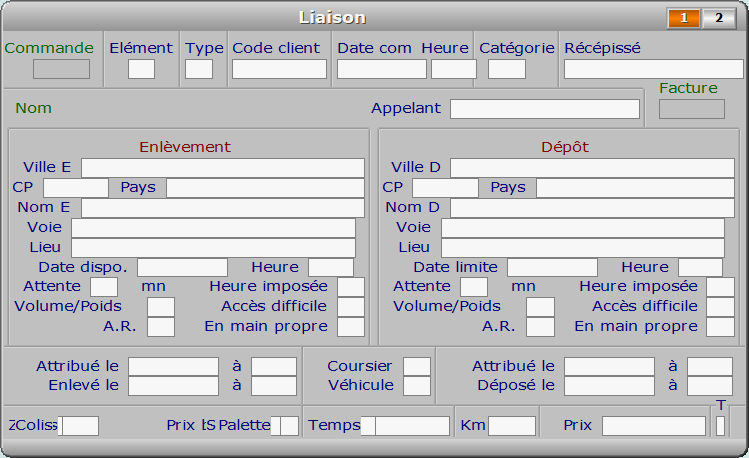Click Heure field next to Date dispo.

click(331, 267)
